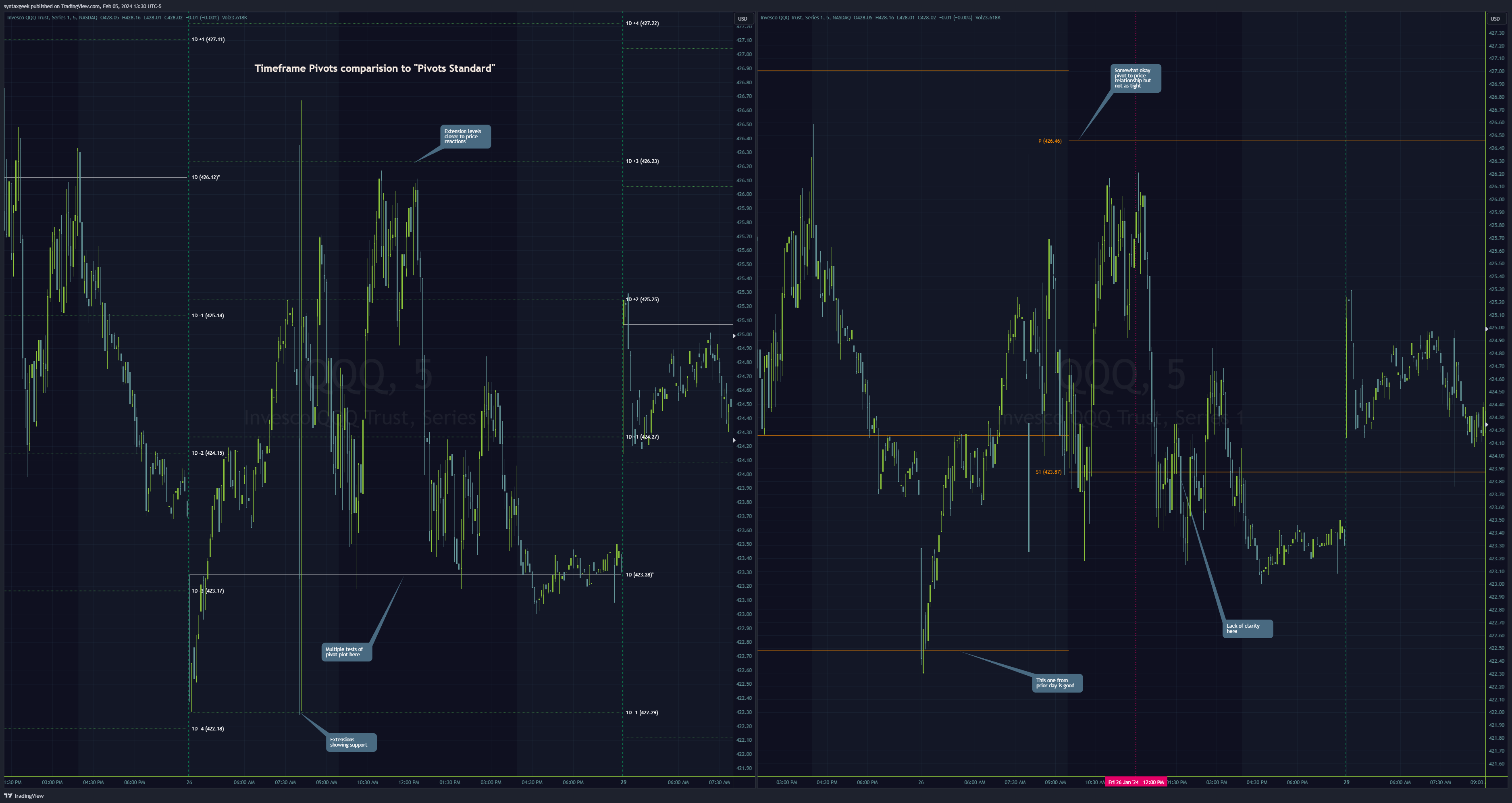The width and height of the screenshot is (1512, 803).
Task: Click the pink 'Fri 26 Jan '24 12:00 PM' time marker
Action: tap(1136, 782)
